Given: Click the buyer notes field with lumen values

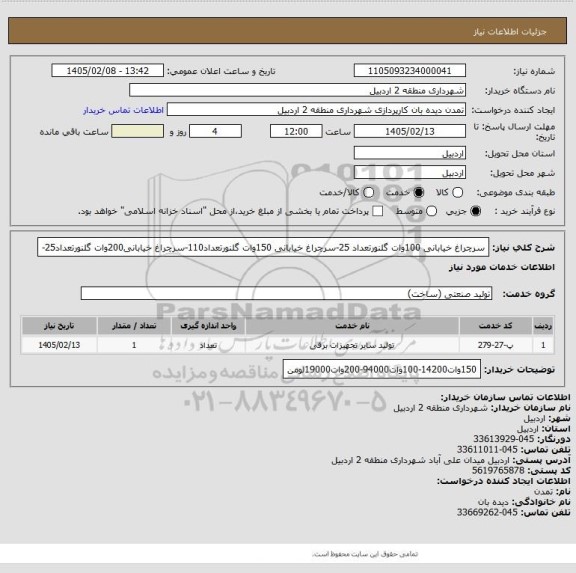Looking at the screenshot, I should pyautogui.click(x=382, y=369).
